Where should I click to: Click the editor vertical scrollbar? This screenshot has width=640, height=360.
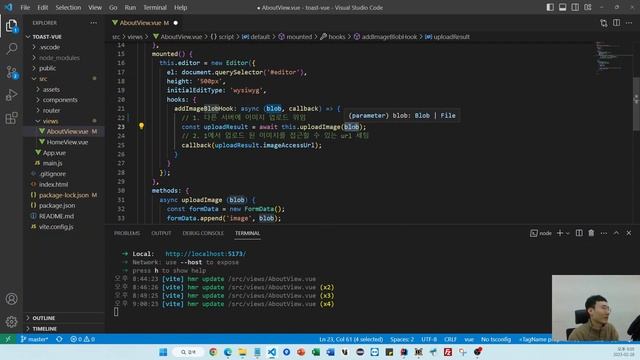(636, 104)
